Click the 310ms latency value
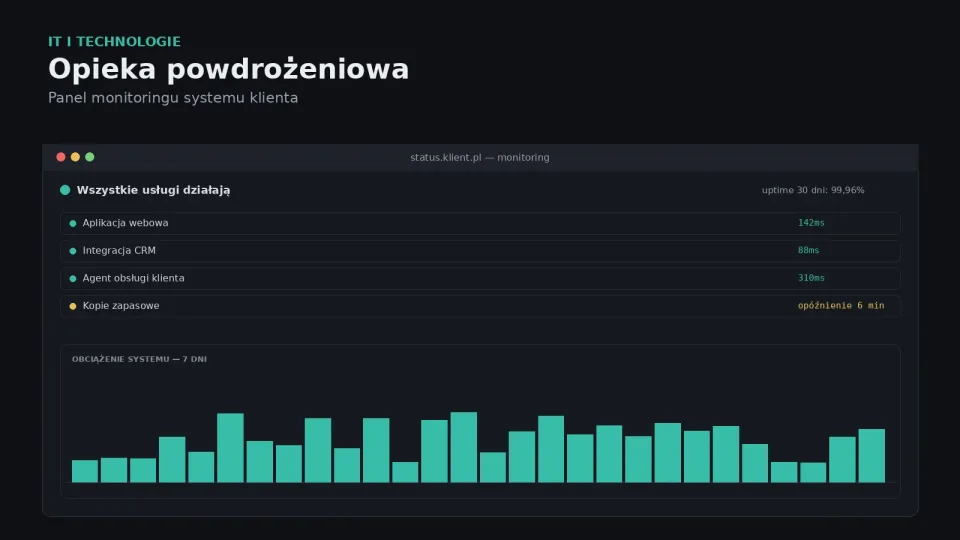Image resolution: width=960 pixels, height=540 pixels. pyautogui.click(x=811, y=278)
